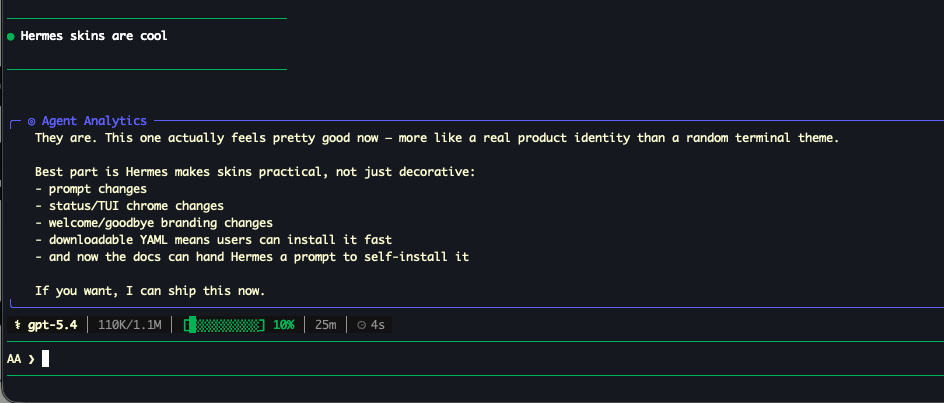Viewport: 944px width, 403px height.
Task: Click the 25m session duration indicator
Action: [x=326, y=325]
